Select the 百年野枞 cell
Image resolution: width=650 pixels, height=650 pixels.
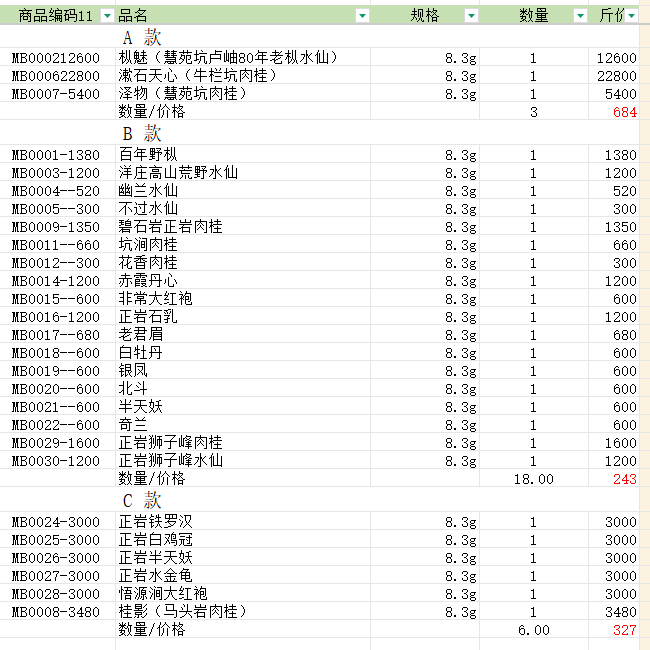(x=243, y=155)
